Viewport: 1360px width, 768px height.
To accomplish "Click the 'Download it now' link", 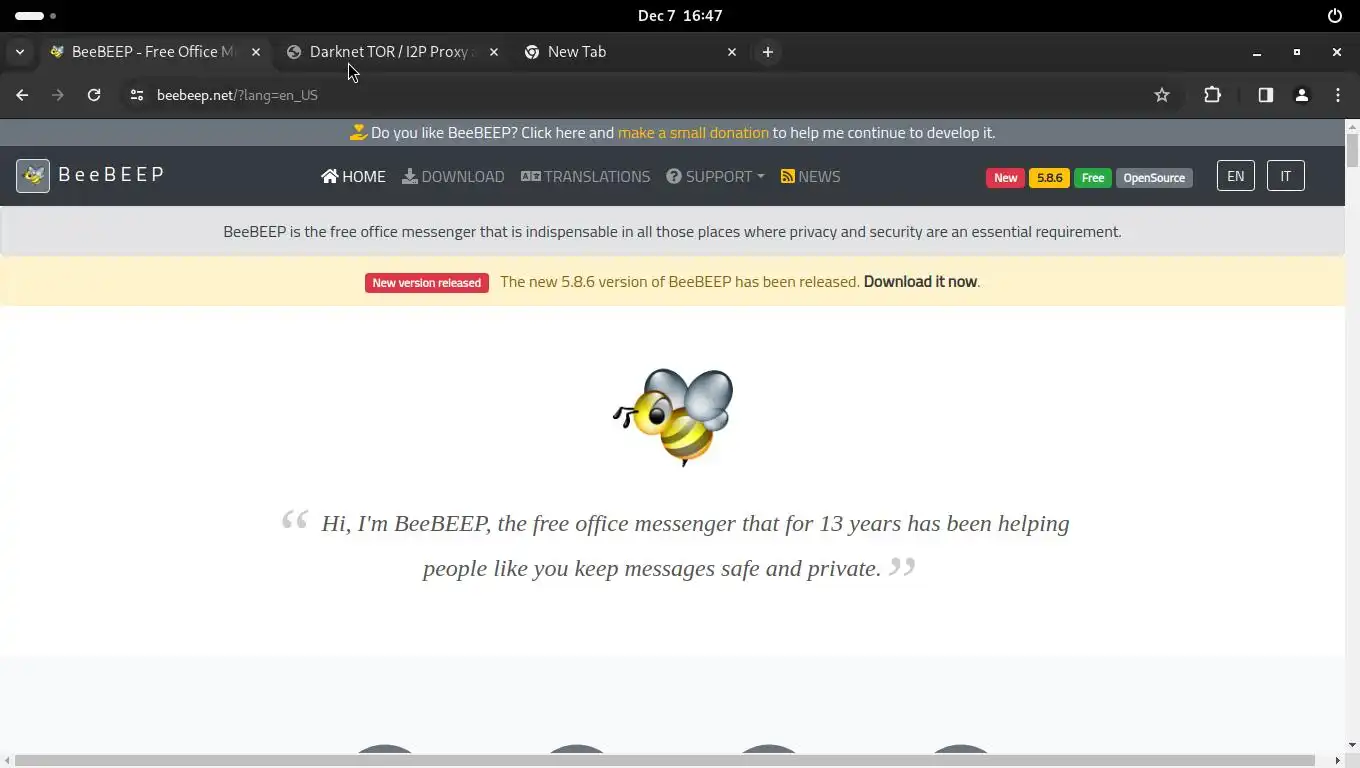I will coord(920,281).
